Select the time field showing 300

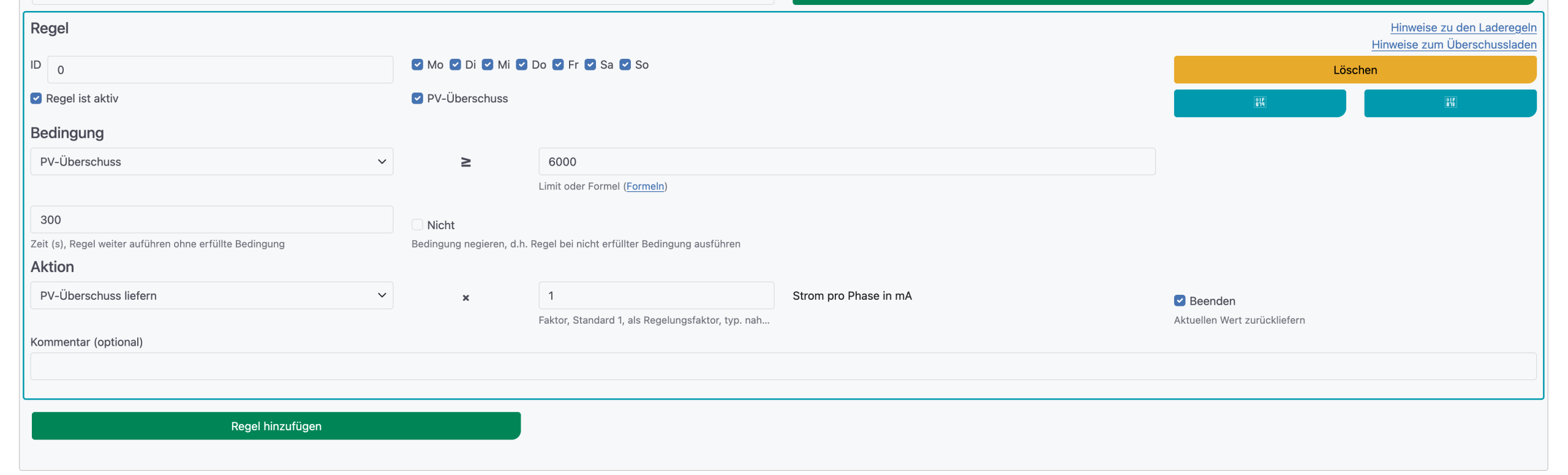click(x=211, y=220)
